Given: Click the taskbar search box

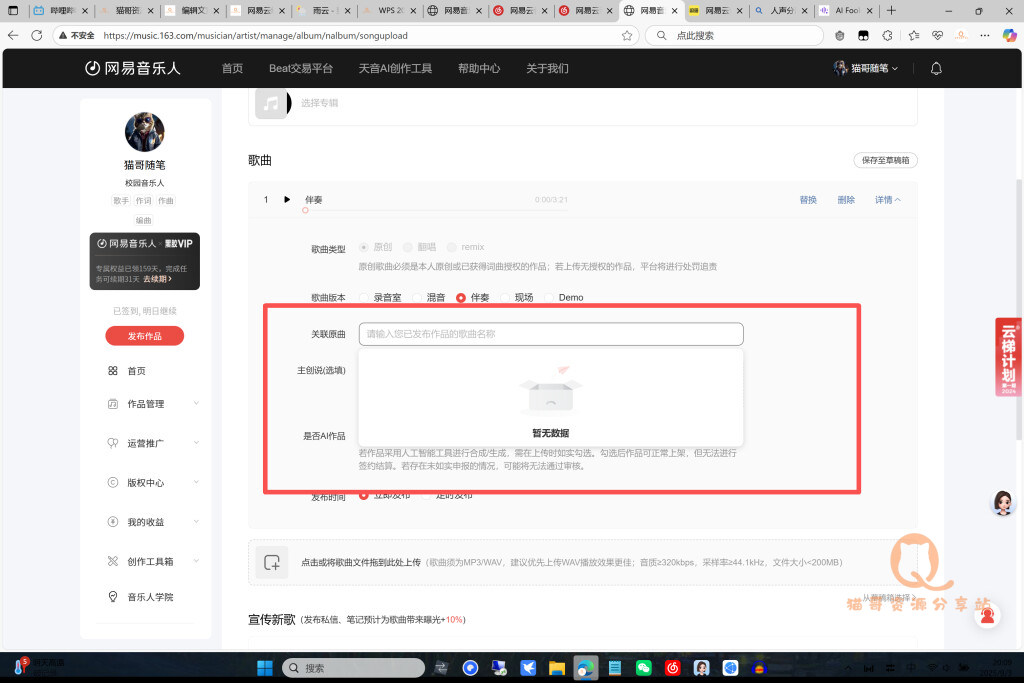Looking at the screenshot, I should point(353,668).
